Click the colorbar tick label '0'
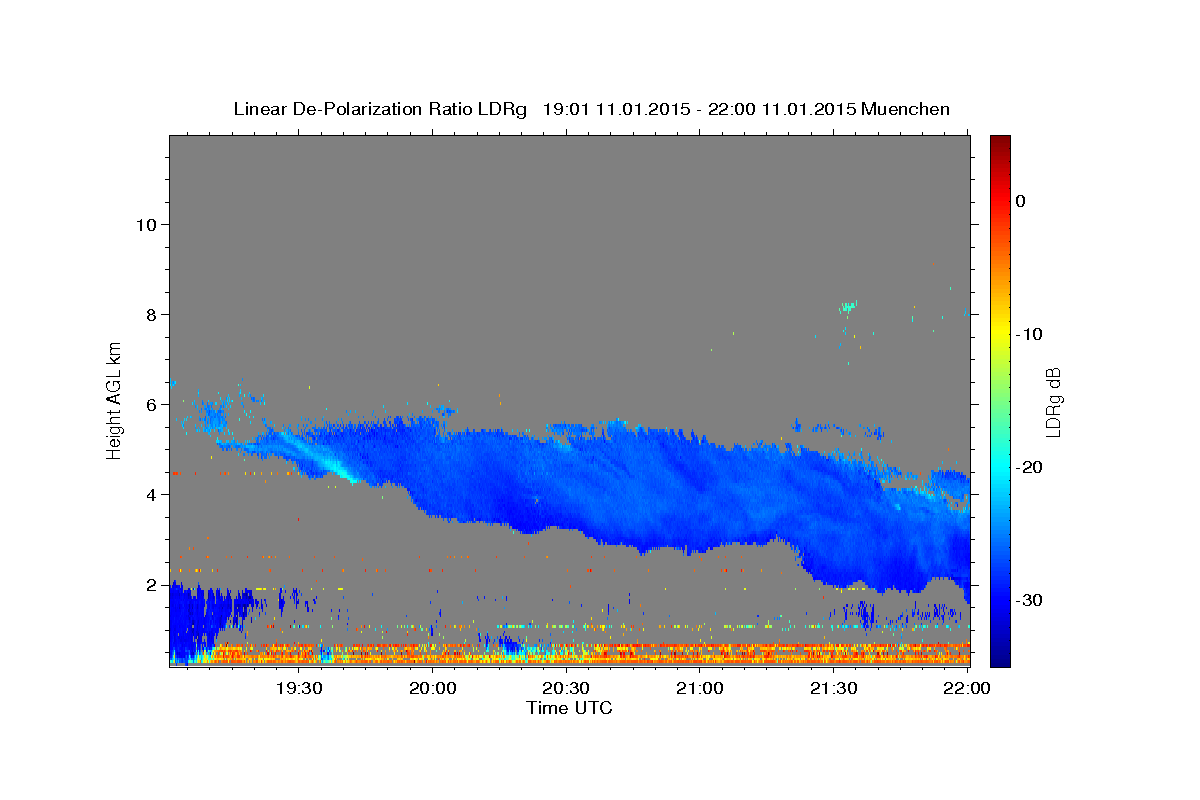 click(x=1021, y=201)
